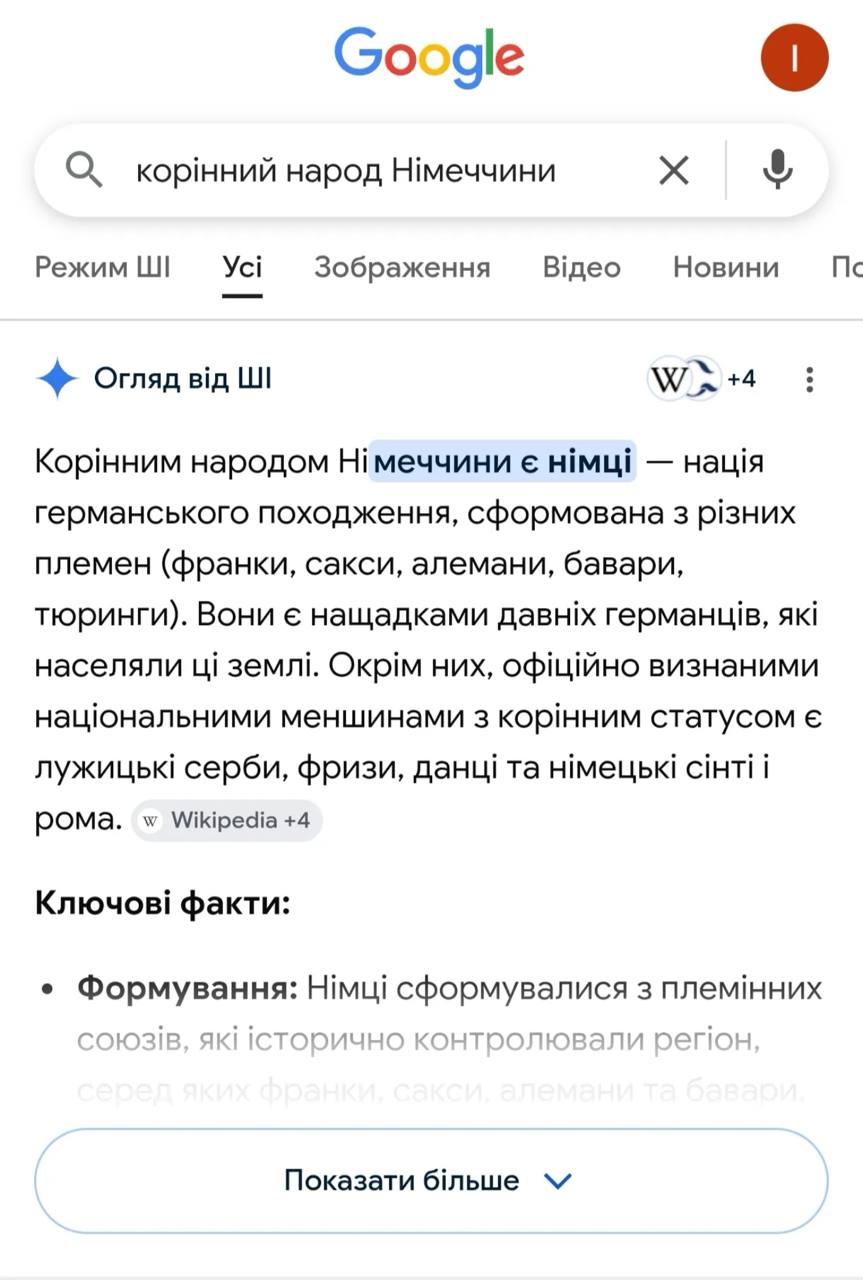Clear the search query with X
The image size is (863, 1280).
coord(674,171)
